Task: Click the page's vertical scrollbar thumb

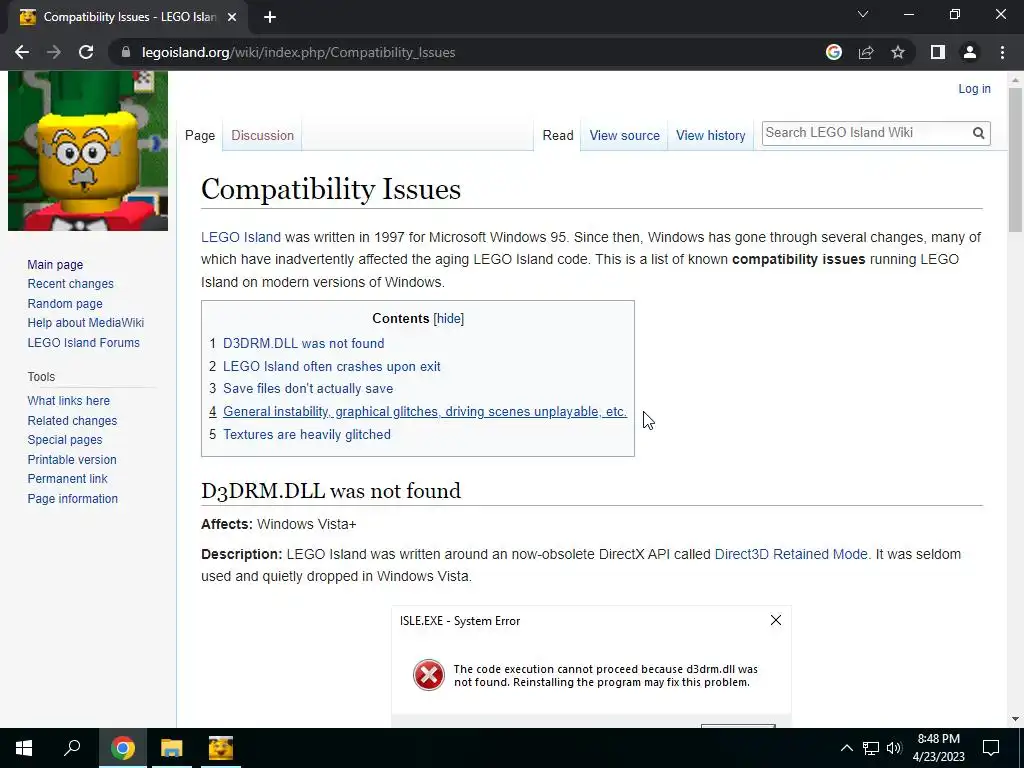Action: (1015, 160)
